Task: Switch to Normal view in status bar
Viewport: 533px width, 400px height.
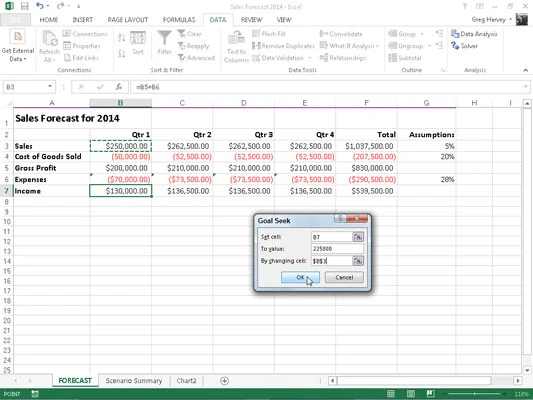Action: pos(391,394)
